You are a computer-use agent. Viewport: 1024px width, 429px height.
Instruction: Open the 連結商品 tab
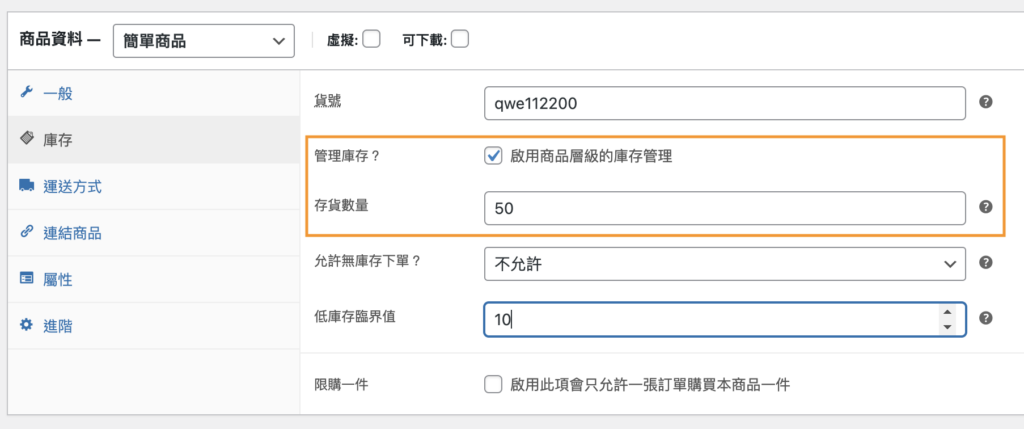pyautogui.click(x=153, y=232)
